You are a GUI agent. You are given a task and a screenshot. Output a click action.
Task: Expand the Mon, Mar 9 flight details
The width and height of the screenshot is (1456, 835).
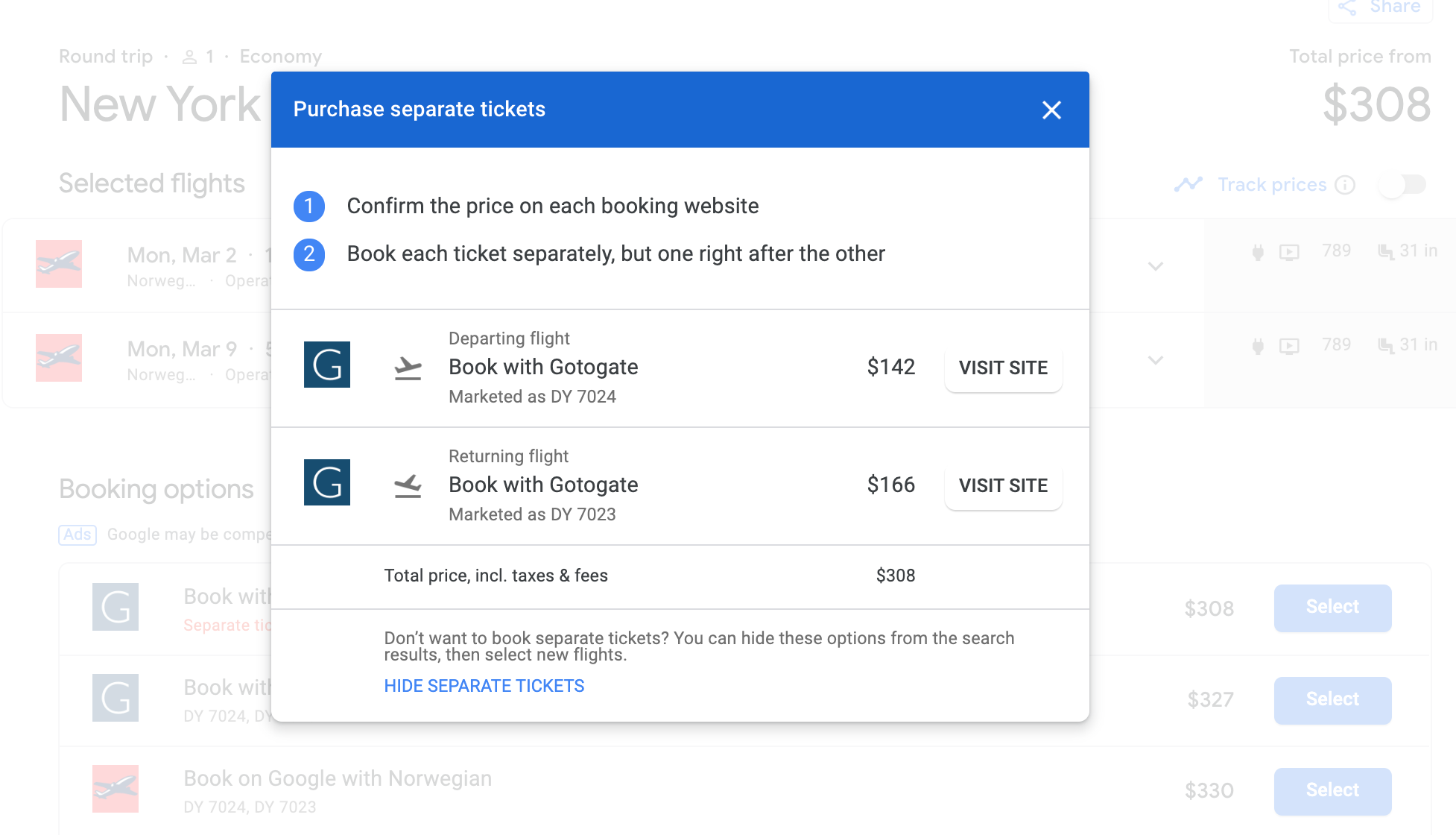[x=1156, y=360]
